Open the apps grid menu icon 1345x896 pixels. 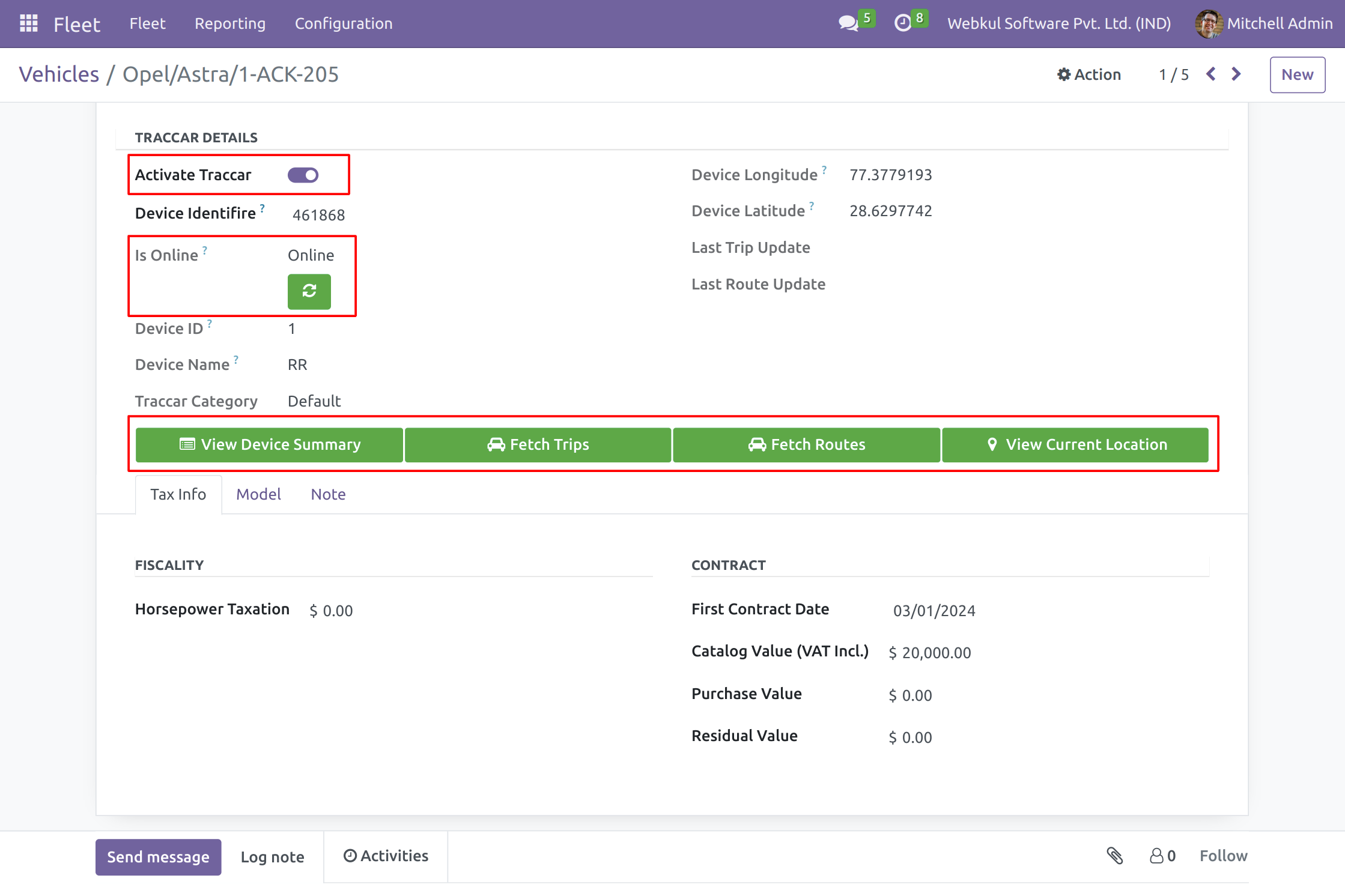coord(28,23)
